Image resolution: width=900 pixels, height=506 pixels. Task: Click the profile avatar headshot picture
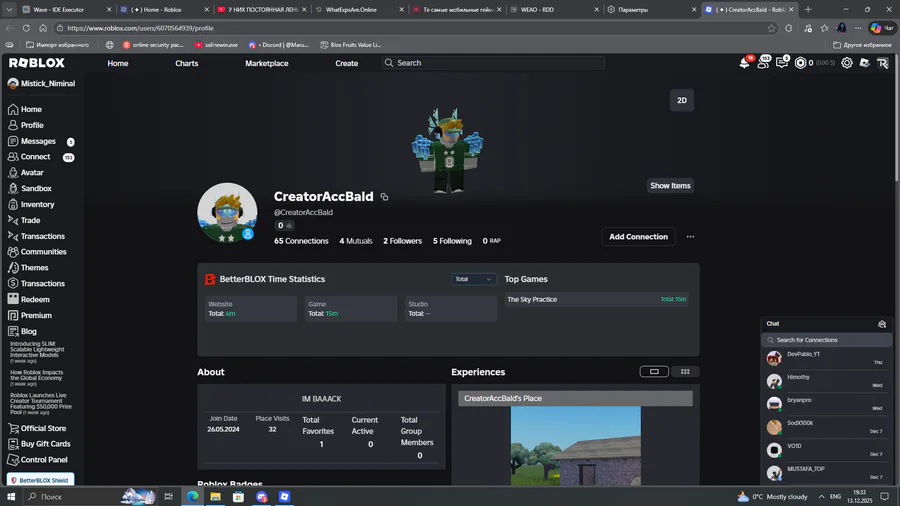[x=227, y=213]
